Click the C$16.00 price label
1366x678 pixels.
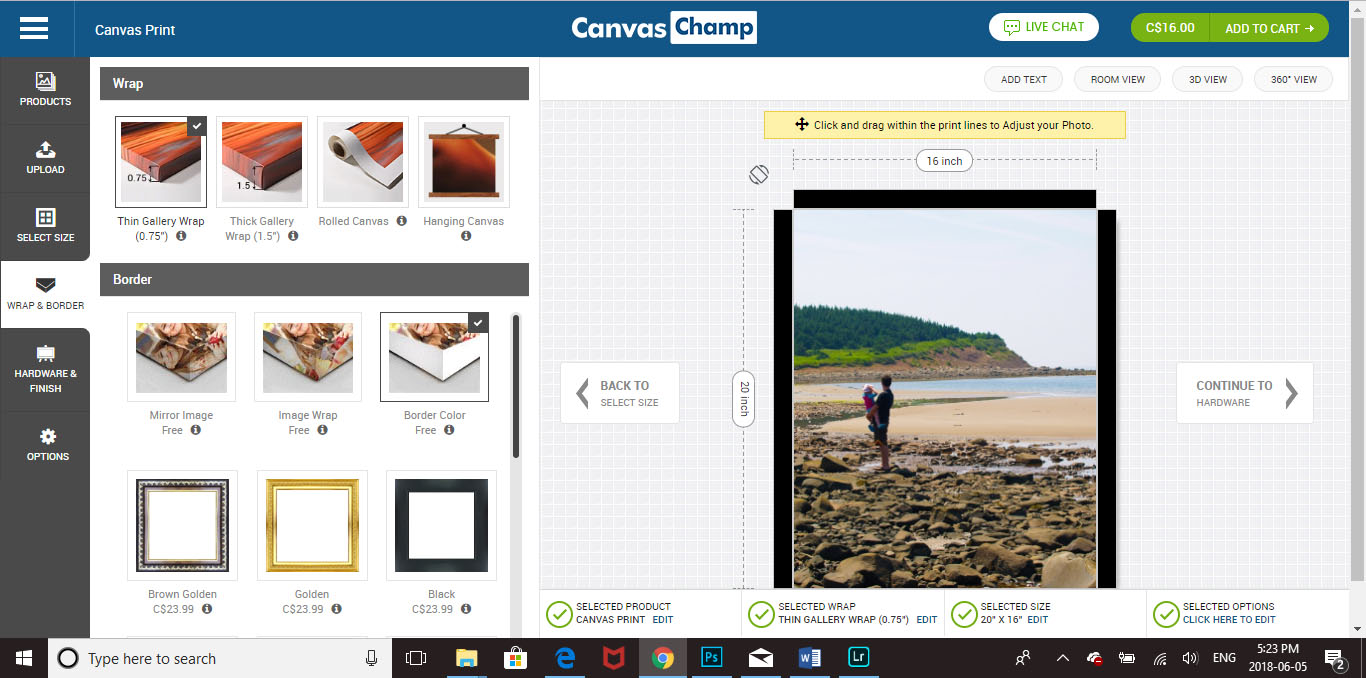(x=1170, y=28)
